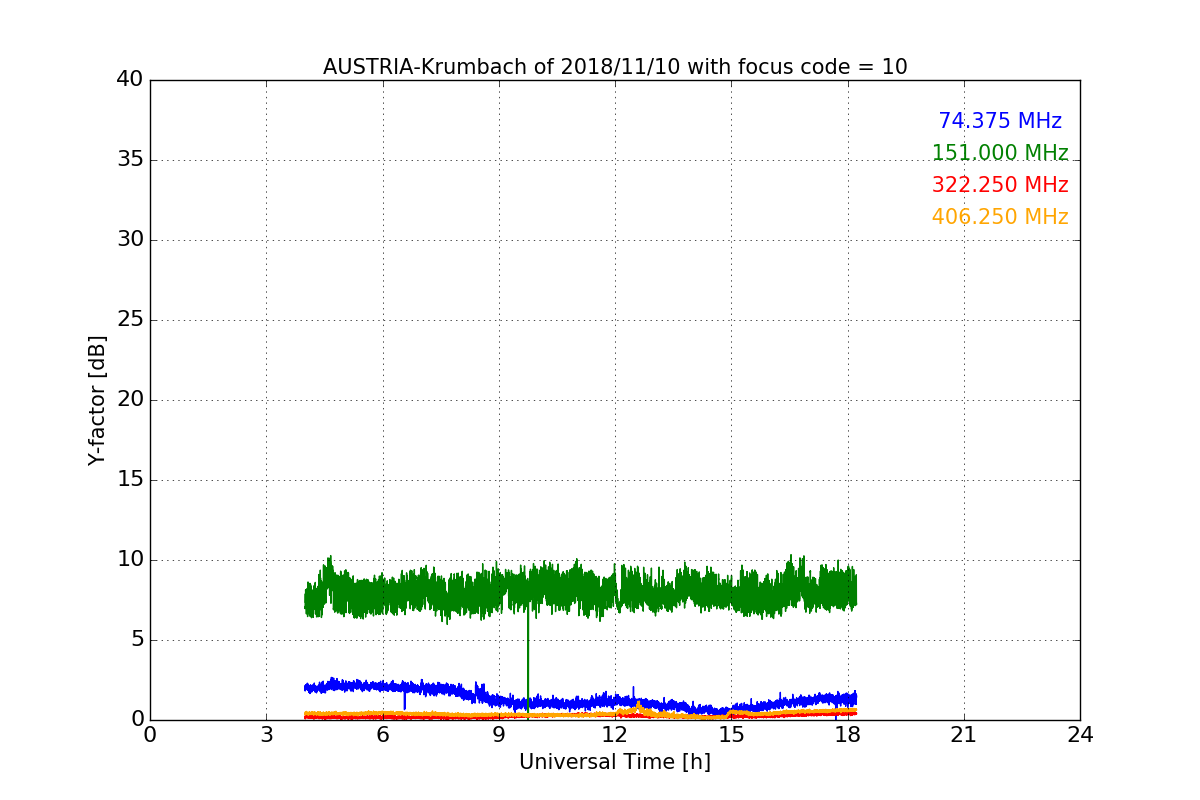Select the blue "74.375 MHz" legend label

coord(1000,121)
